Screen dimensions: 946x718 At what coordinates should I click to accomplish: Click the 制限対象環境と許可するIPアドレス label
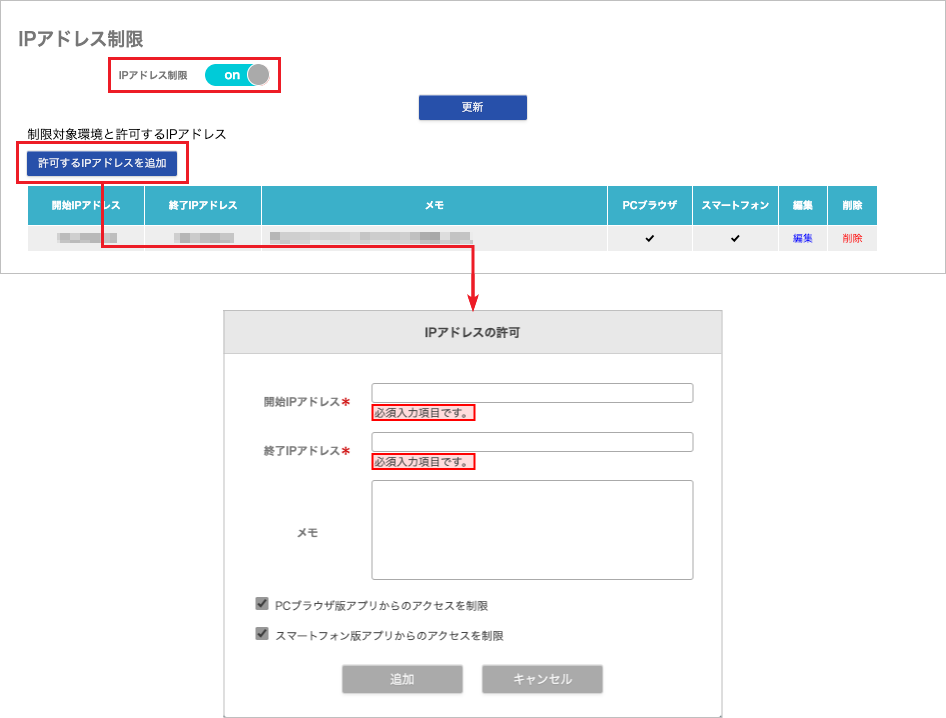[127, 134]
